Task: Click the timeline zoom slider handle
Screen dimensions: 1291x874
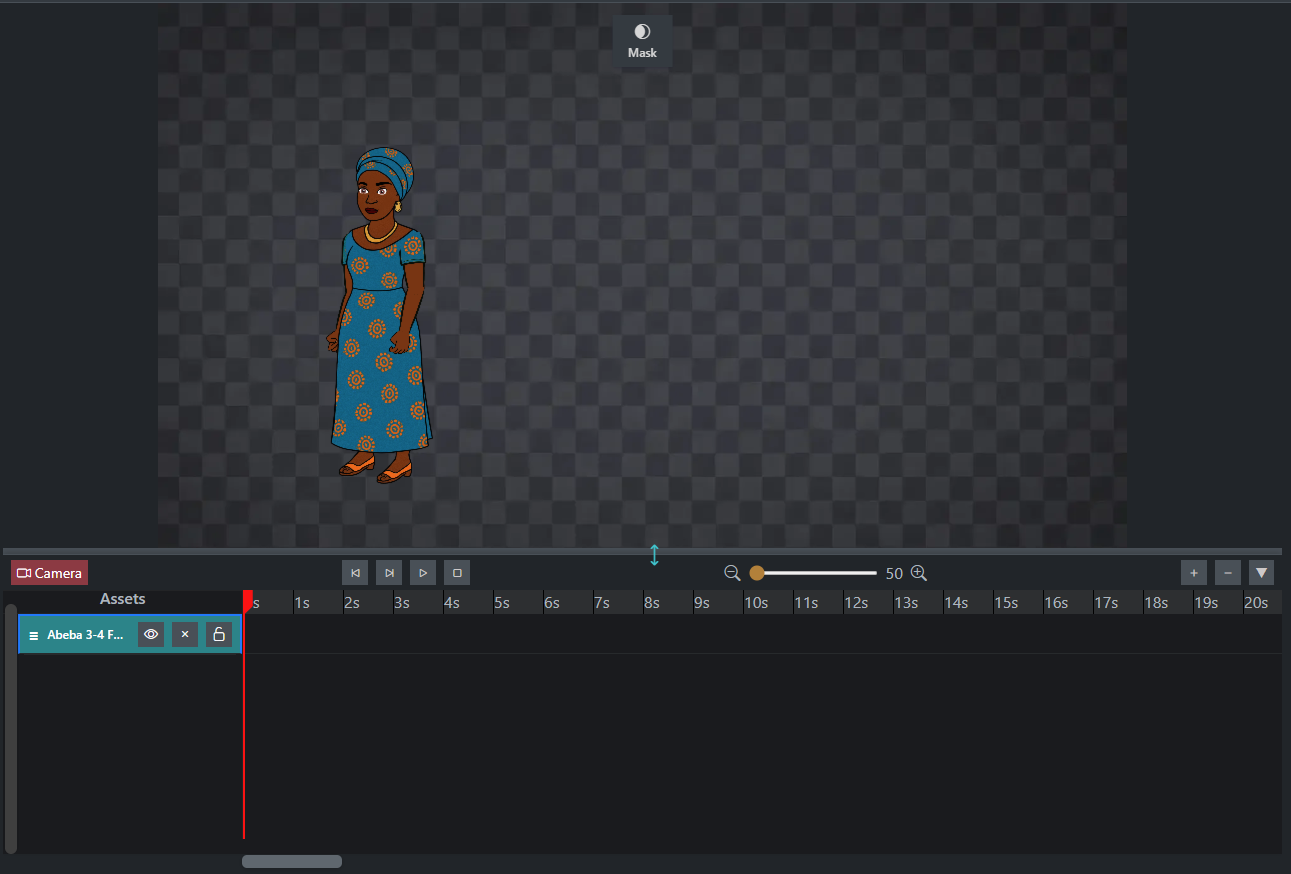Action: (x=757, y=573)
